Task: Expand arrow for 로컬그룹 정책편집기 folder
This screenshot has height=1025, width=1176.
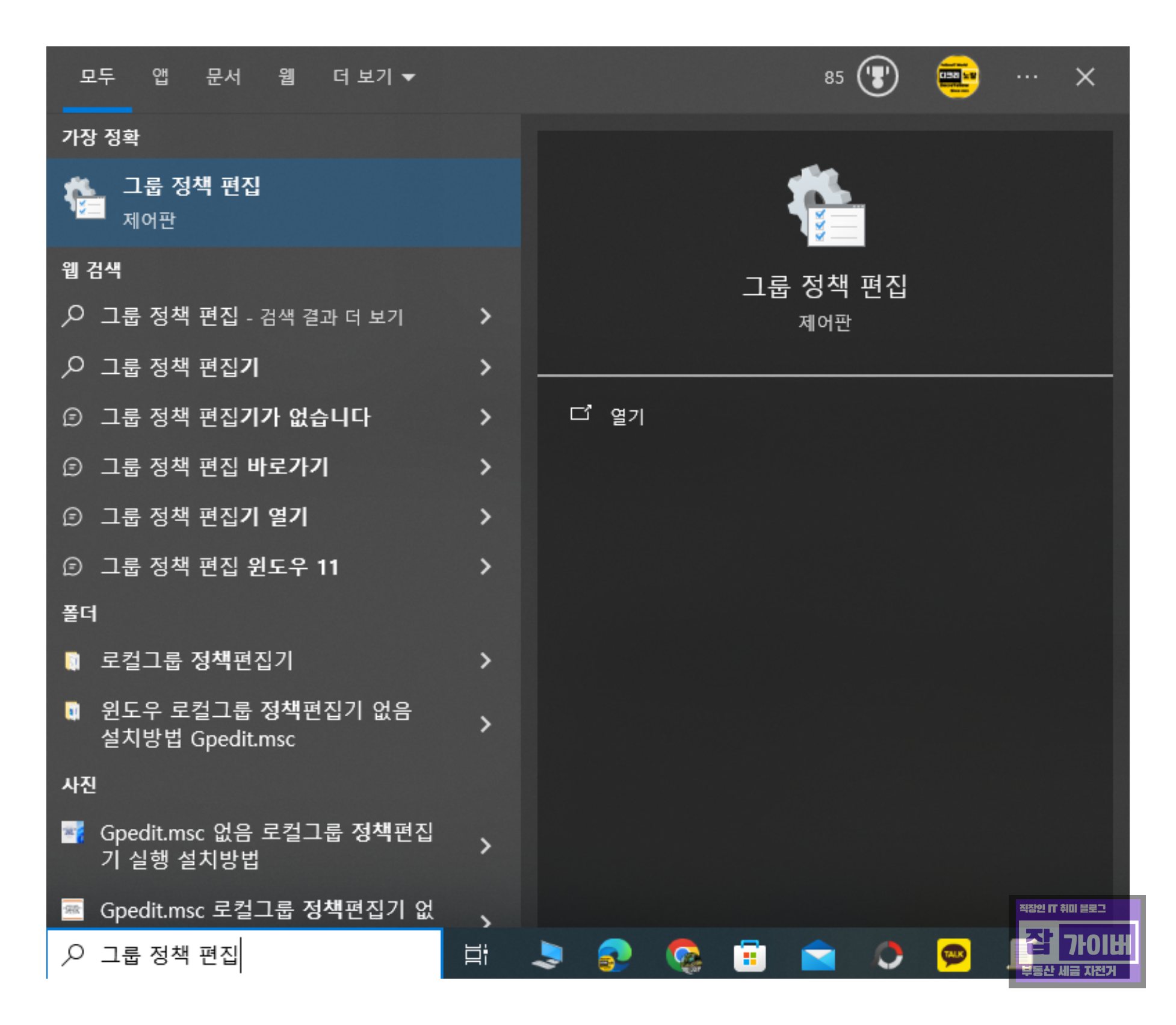Action: pyautogui.click(x=486, y=661)
